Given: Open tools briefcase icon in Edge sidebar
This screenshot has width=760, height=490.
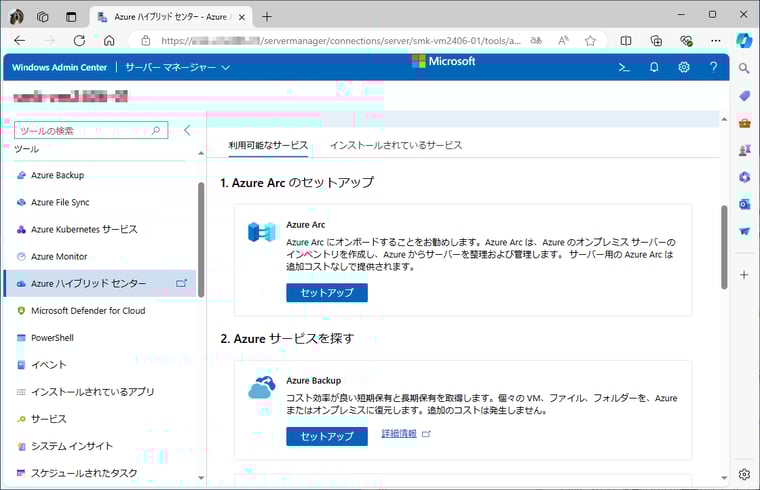Looking at the screenshot, I should click(744, 123).
